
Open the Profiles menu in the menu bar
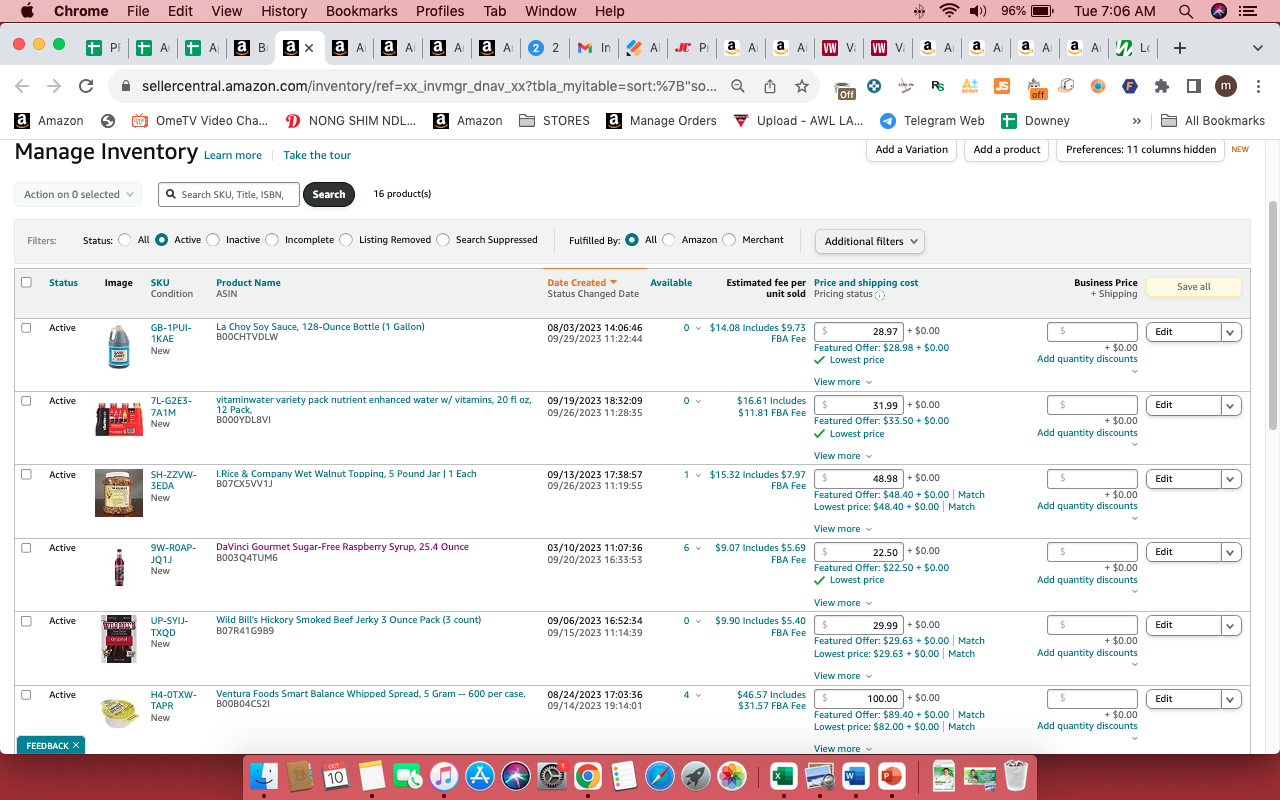[x=440, y=11]
